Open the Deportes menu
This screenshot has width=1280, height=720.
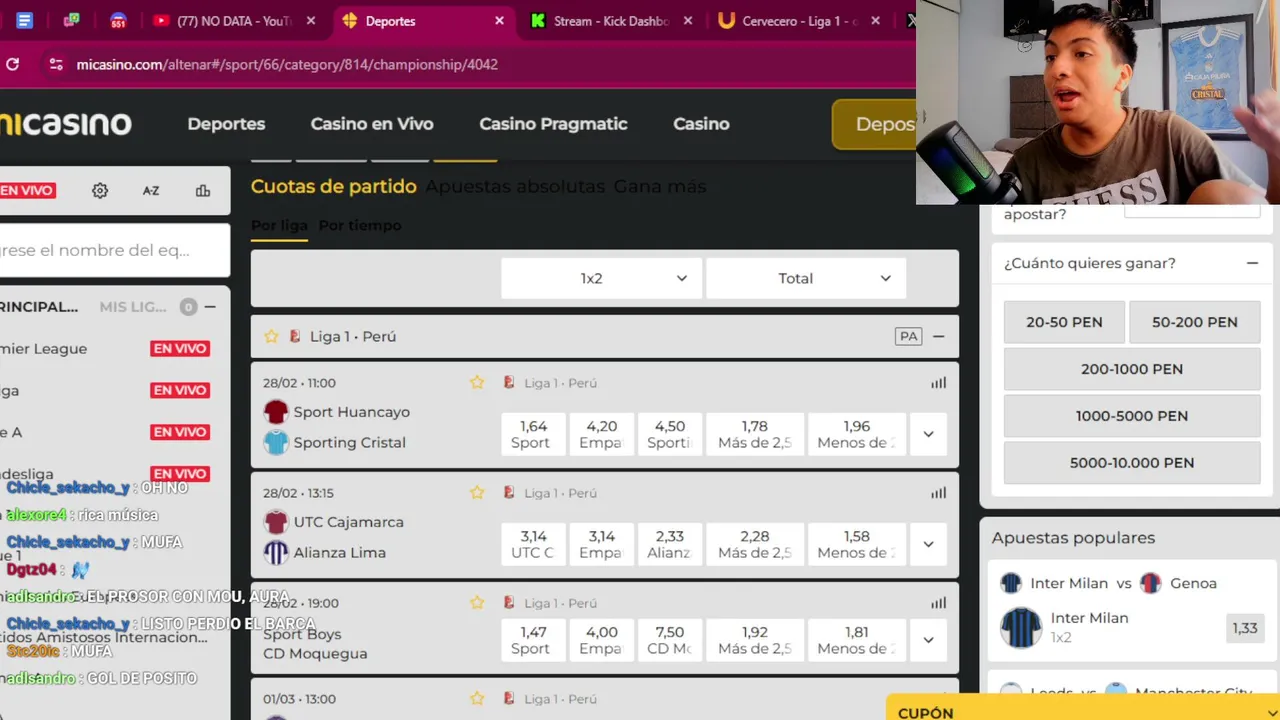coord(226,124)
